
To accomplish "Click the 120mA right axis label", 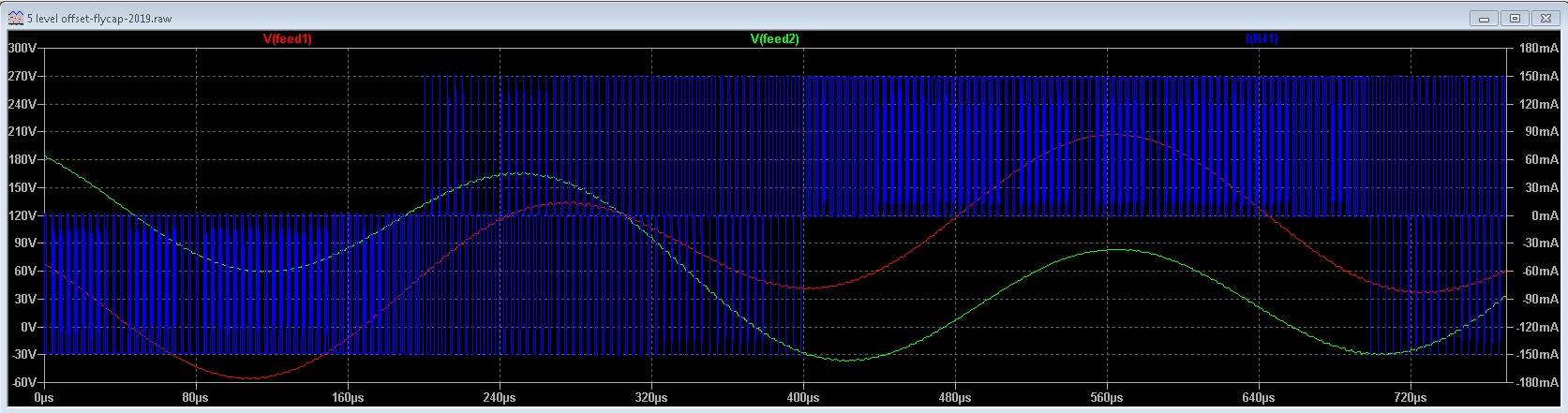I will pyautogui.click(x=1538, y=104).
